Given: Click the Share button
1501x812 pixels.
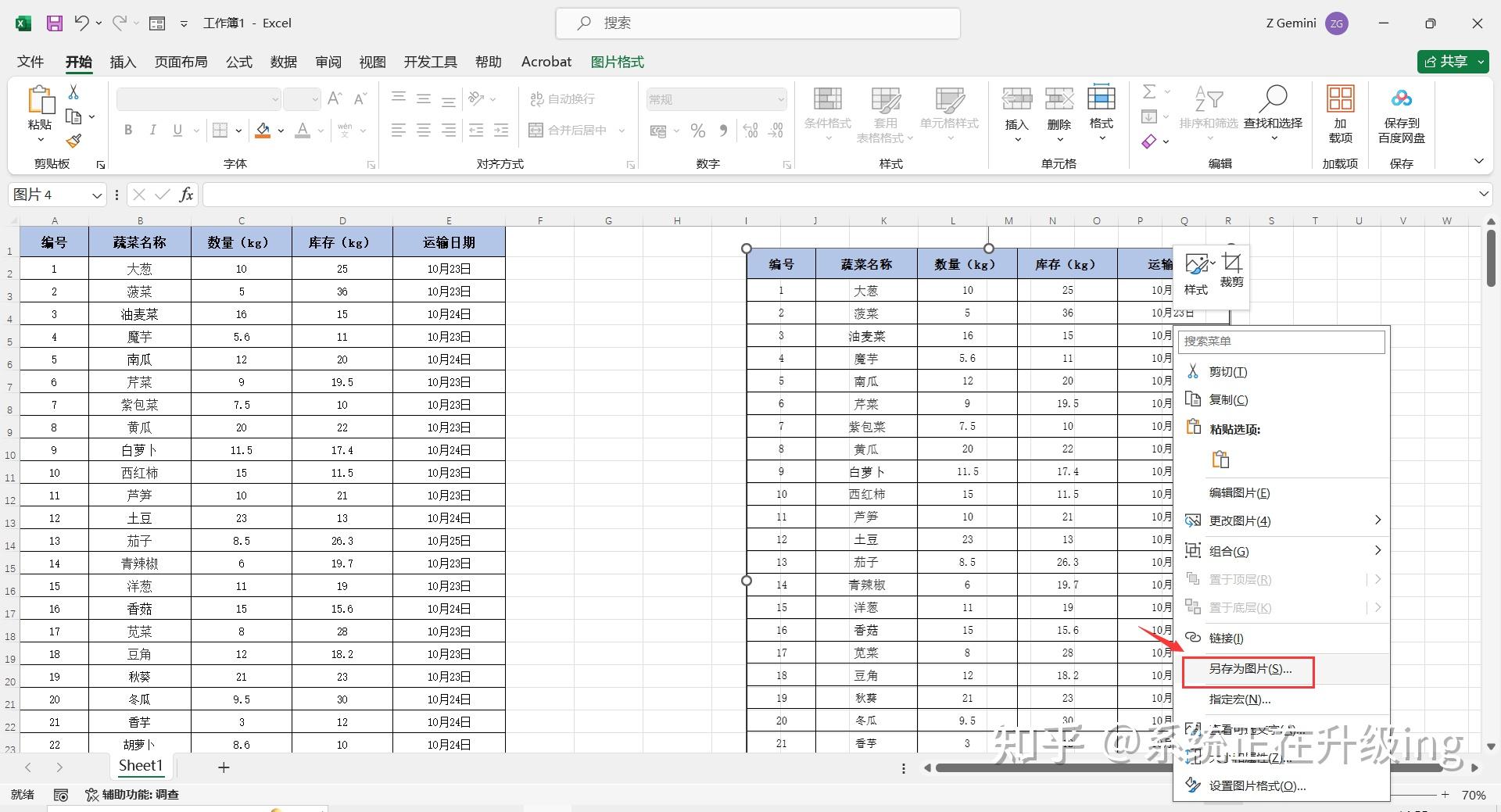Looking at the screenshot, I should coord(1445,62).
